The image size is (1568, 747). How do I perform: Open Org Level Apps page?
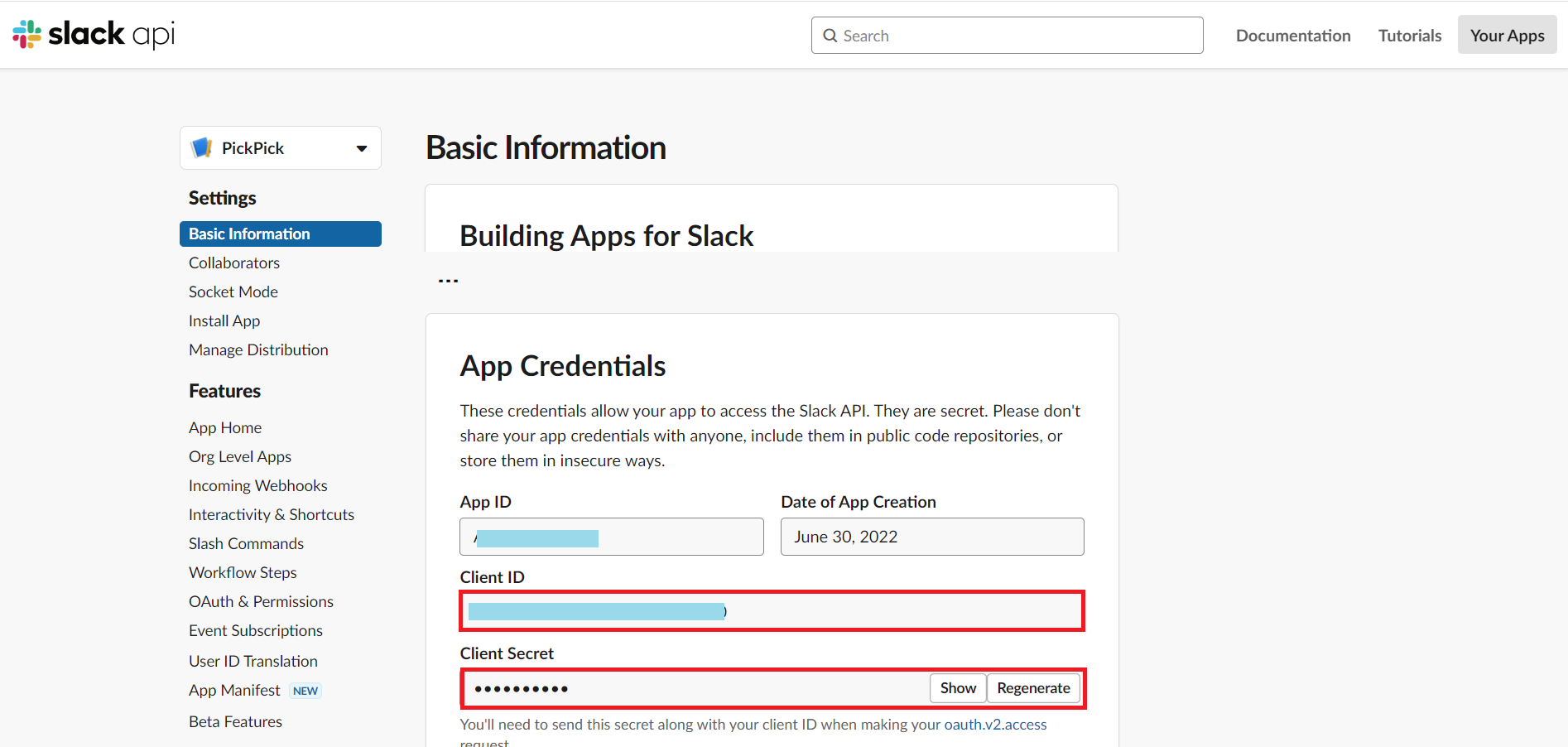(240, 456)
